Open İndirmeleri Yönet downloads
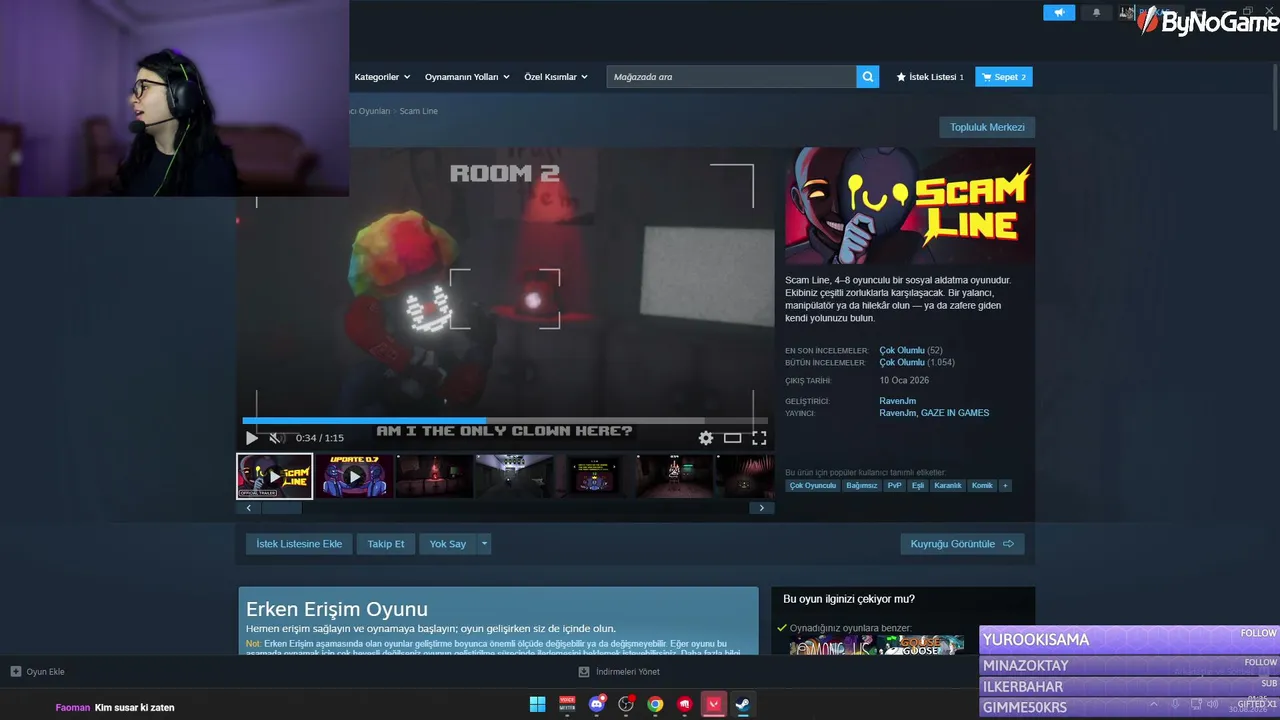Screen dimensions: 1280x720 coord(619,672)
